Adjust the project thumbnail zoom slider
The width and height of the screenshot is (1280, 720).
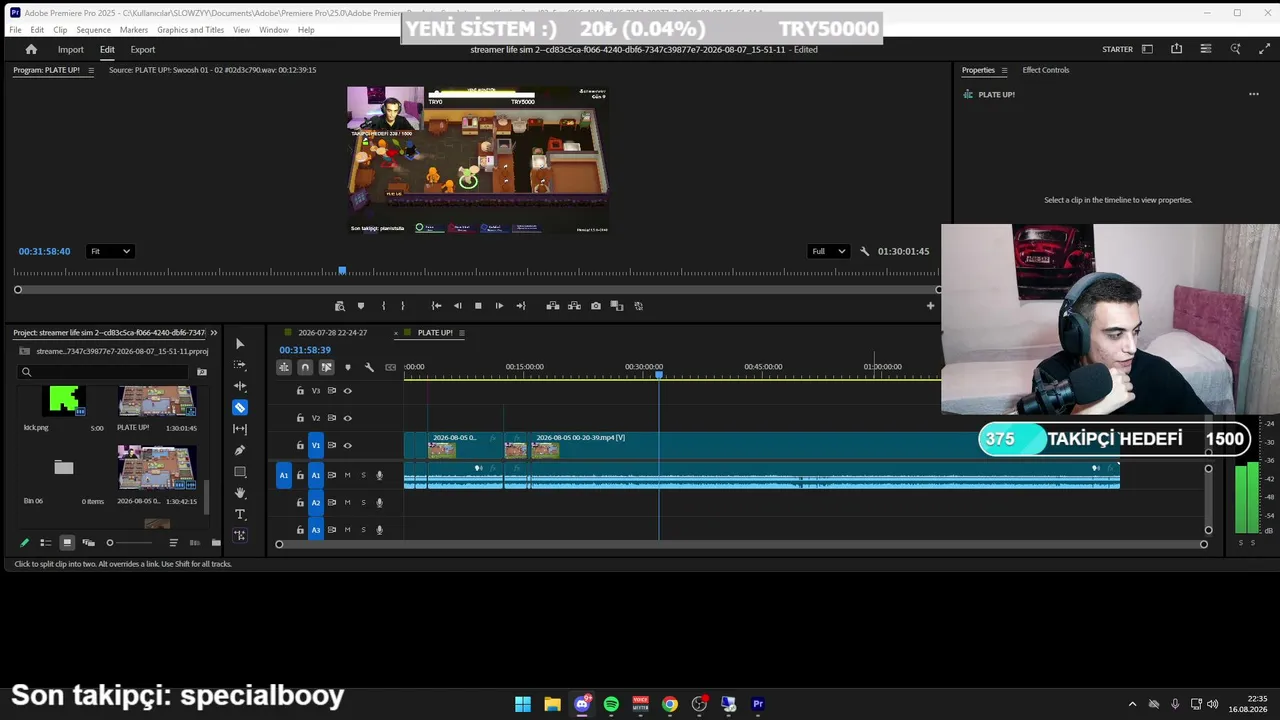[x=131, y=543]
